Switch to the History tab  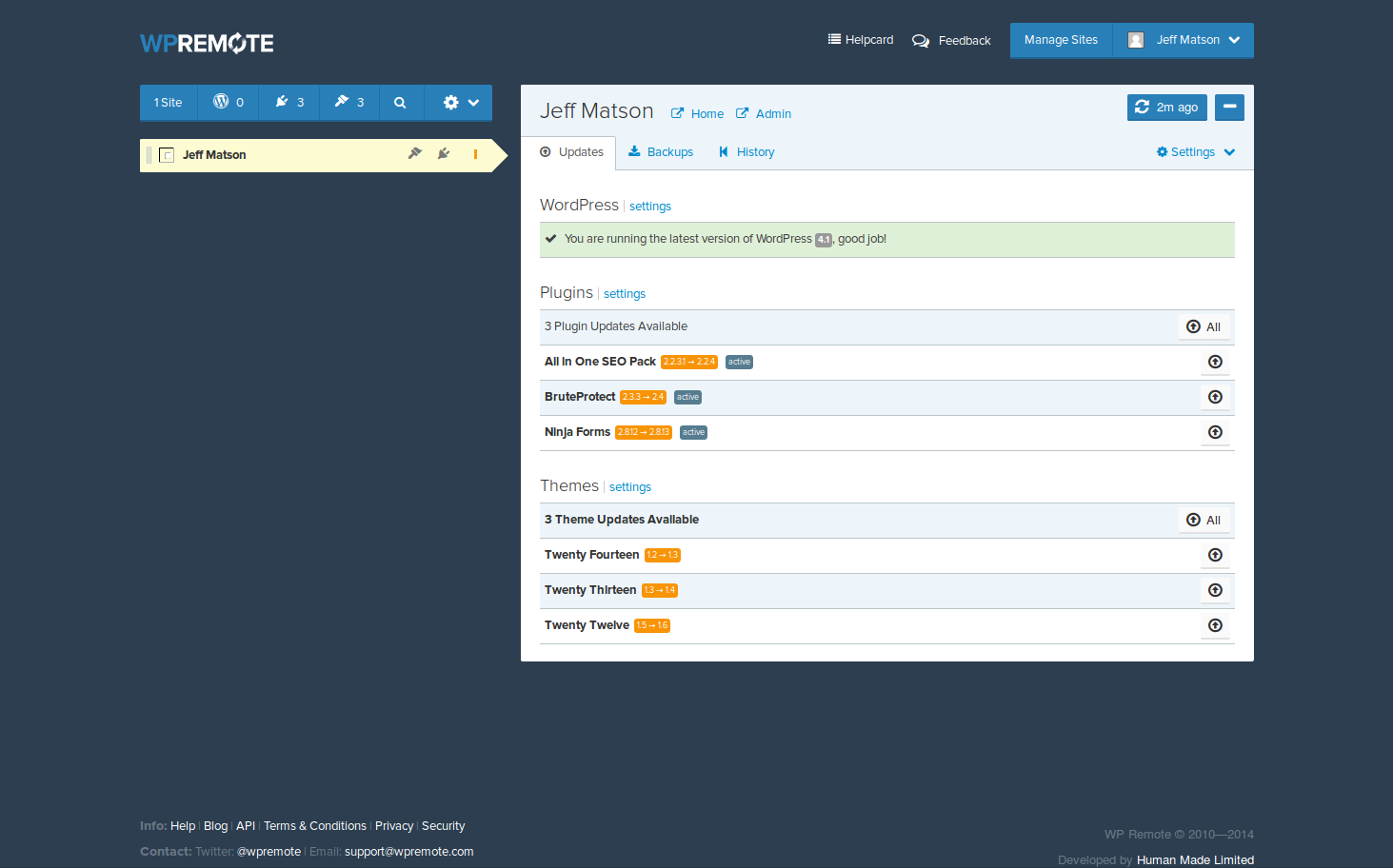coord(746,152)
